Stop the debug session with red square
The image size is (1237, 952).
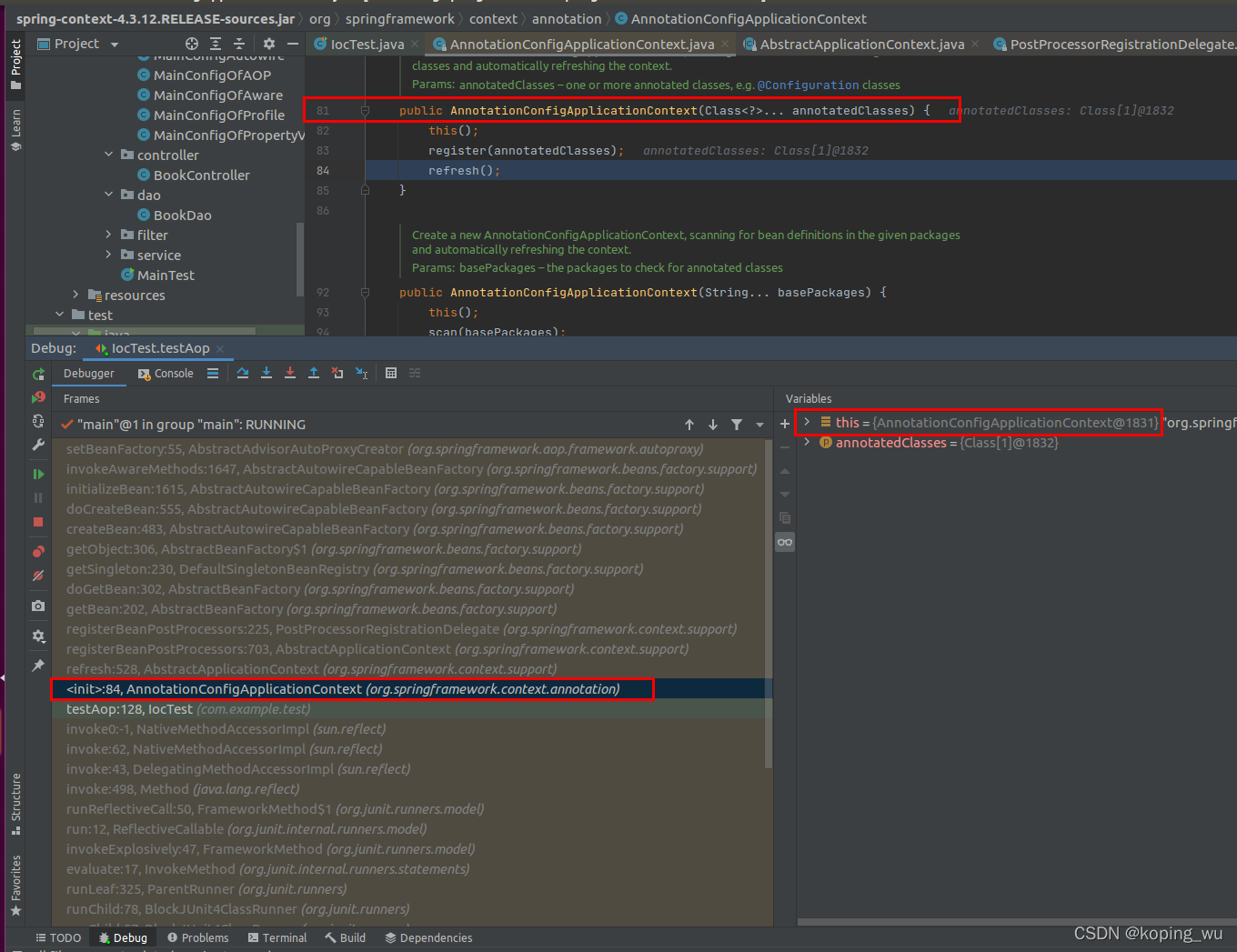point(38,522)
